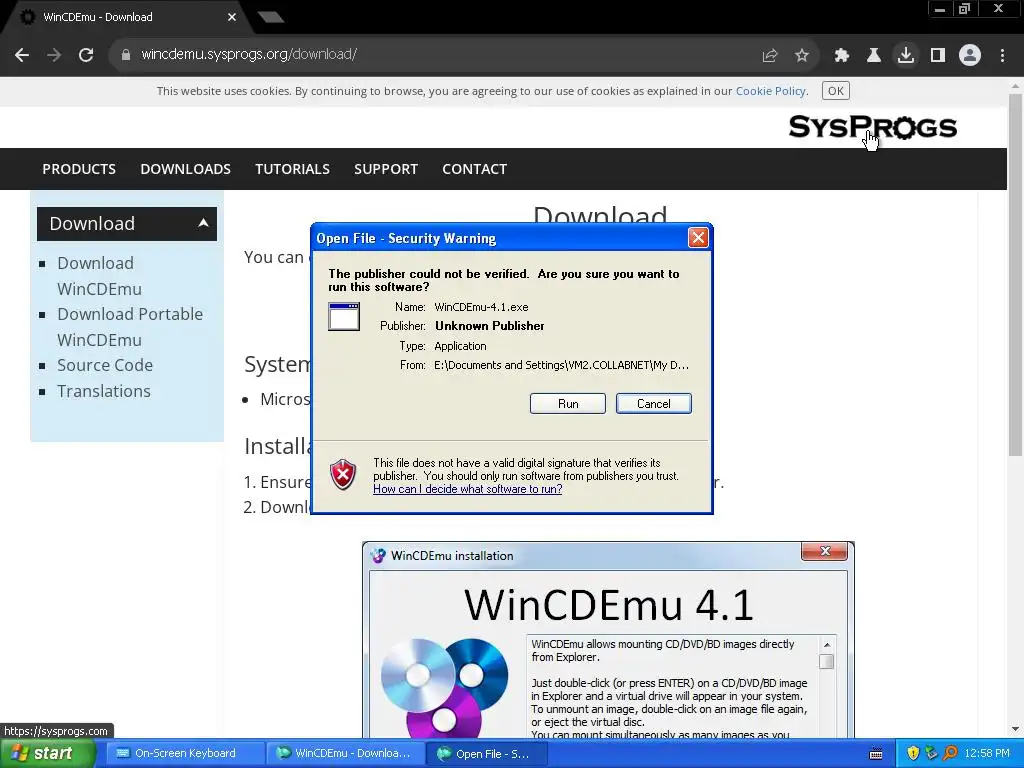Click the page vertical scrollbar thumb
This screenshot has height=768, width=1024.
pos(1015,274)
